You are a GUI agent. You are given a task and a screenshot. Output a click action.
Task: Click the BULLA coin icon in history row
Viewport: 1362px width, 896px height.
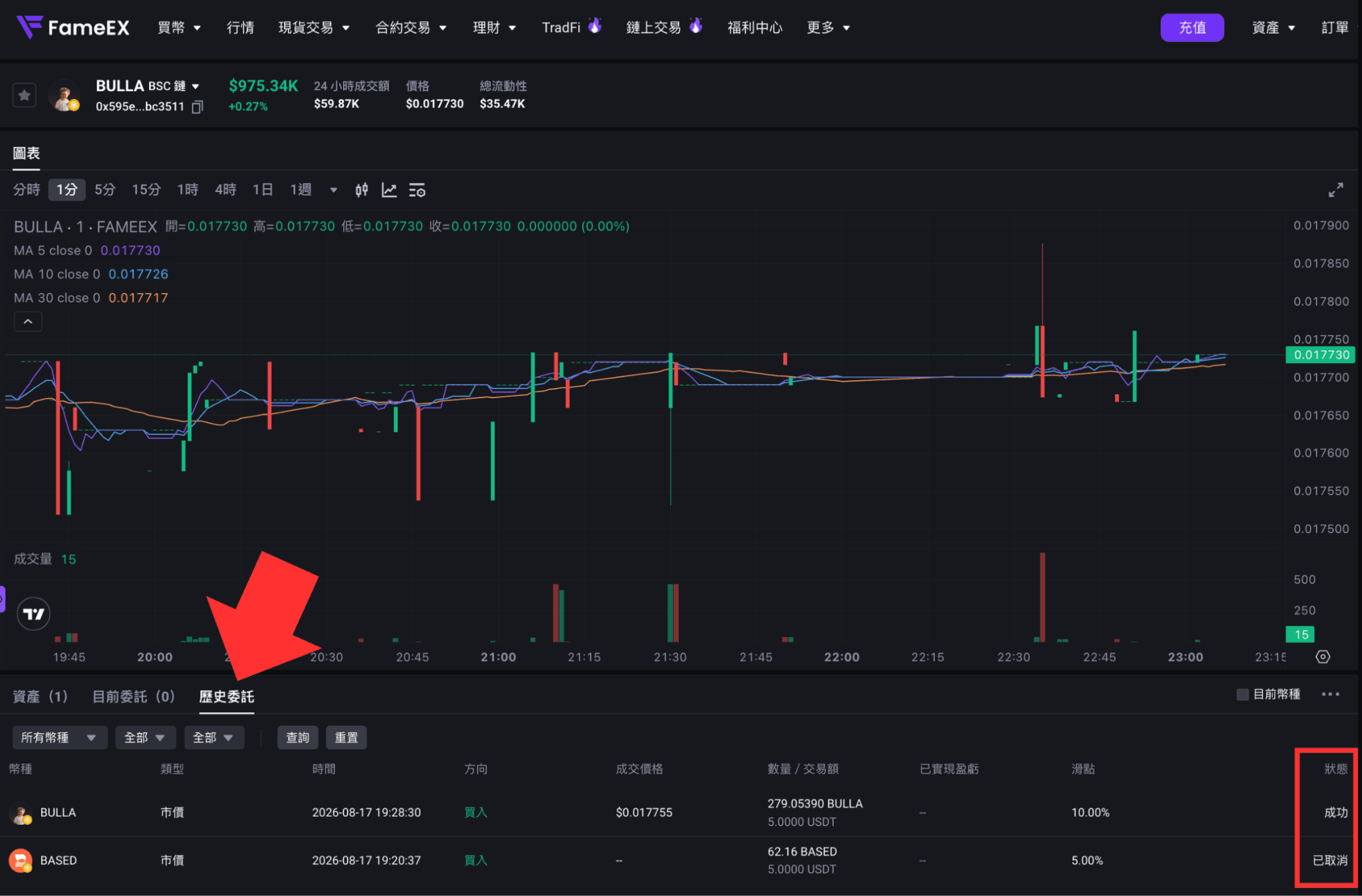(x=21, y=814)
